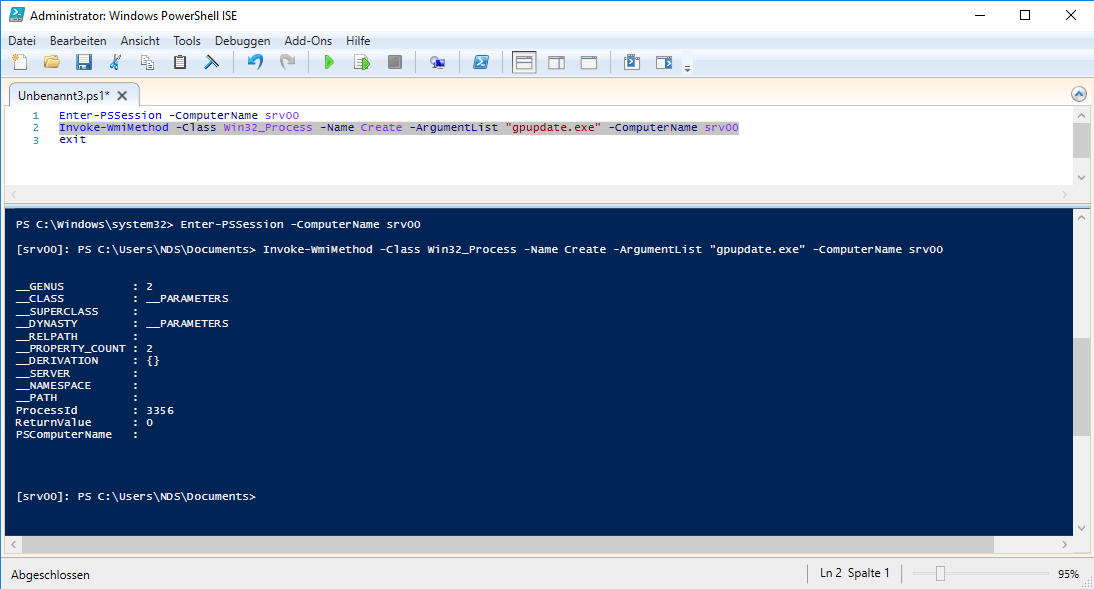This screenshot has height=589, width=1094.
Task: Paste from clipboard via toolbar
Action: [x=180, y=63]
